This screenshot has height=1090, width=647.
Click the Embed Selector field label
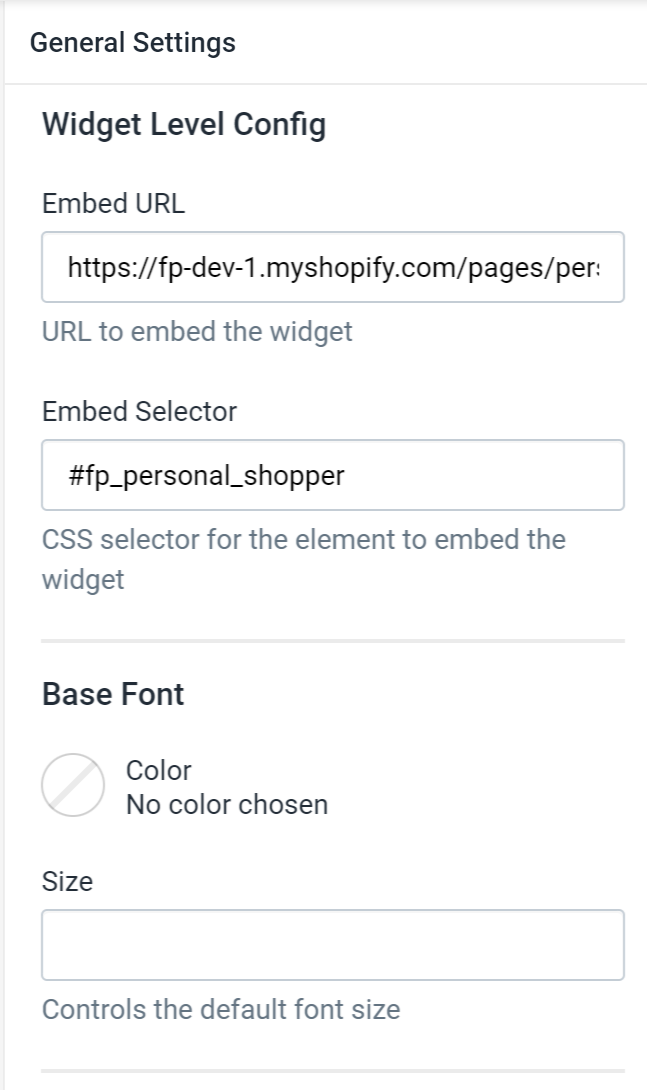click(x=139, y=412)
